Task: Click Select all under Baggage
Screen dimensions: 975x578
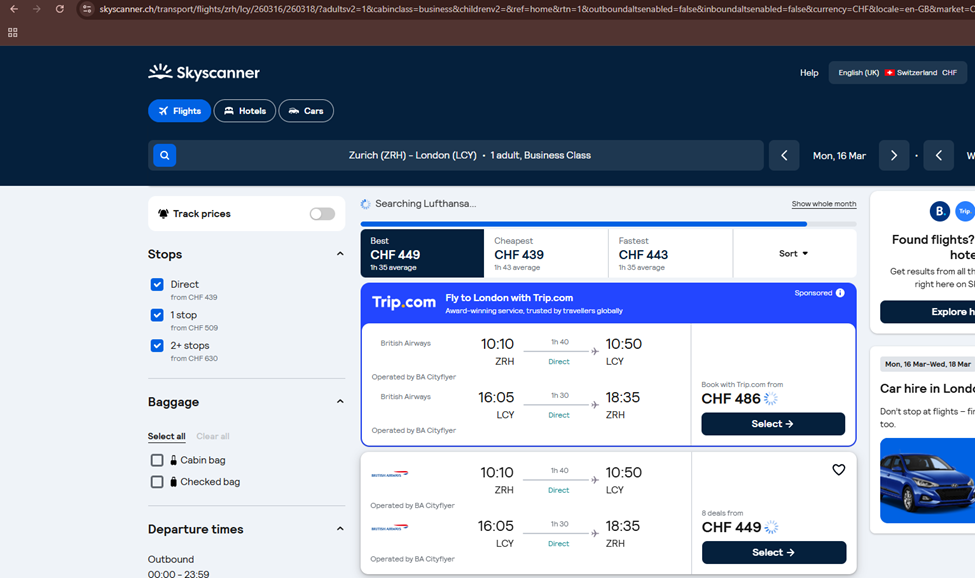Action: 167,436
